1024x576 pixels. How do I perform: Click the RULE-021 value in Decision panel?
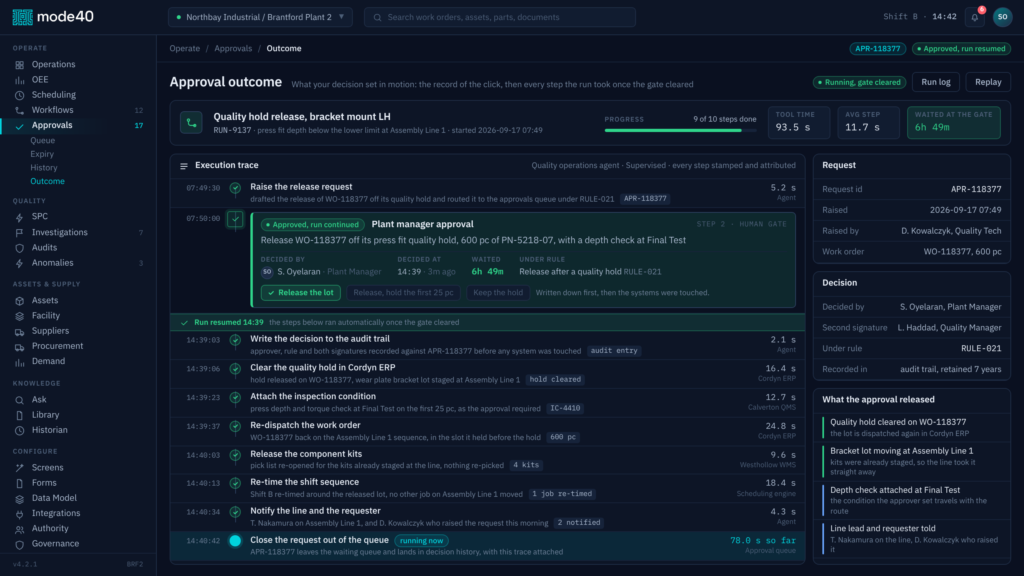point(981,349)
